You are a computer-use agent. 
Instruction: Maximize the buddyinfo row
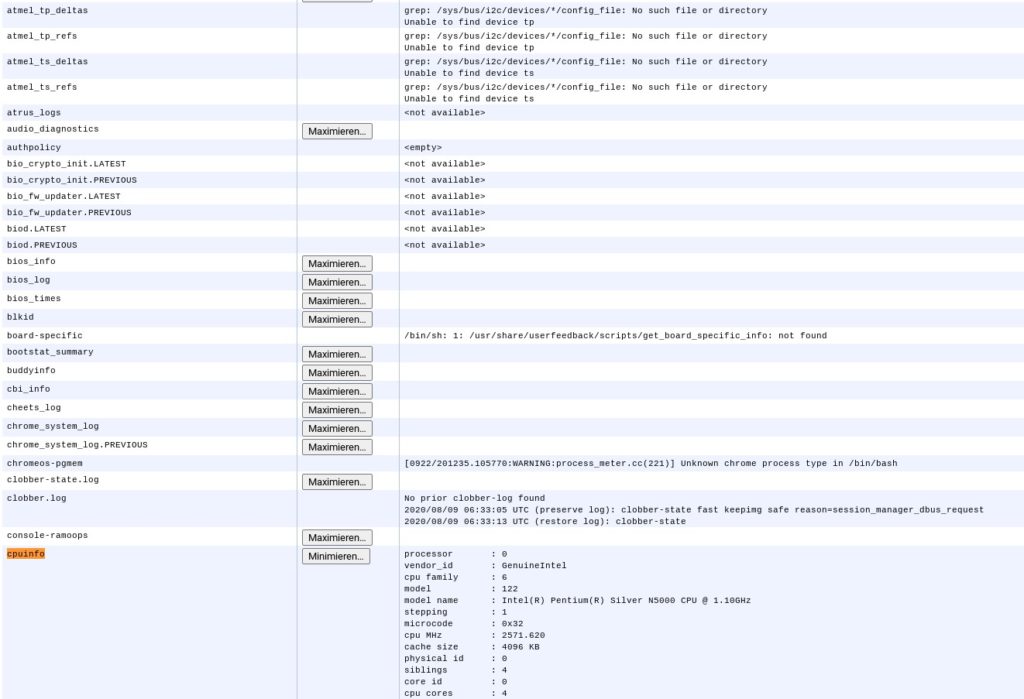click(x=337, y=373)
